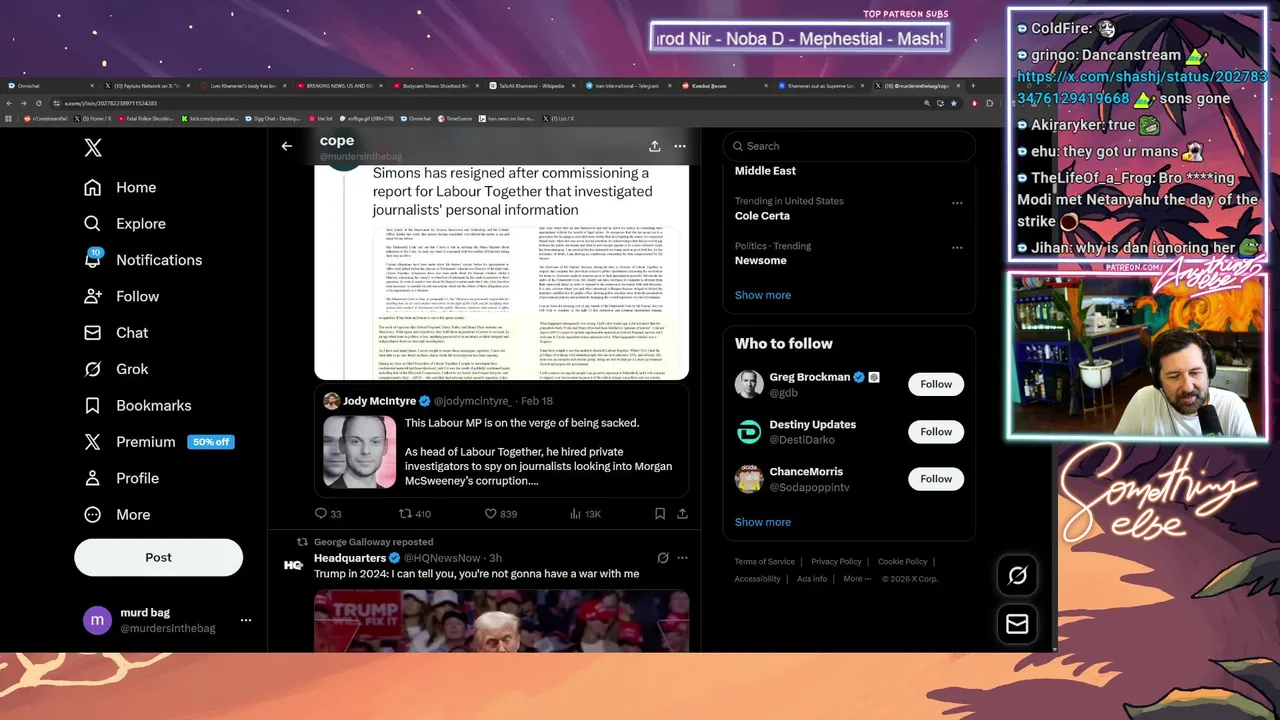Open the Privacy Policy link

836,562
